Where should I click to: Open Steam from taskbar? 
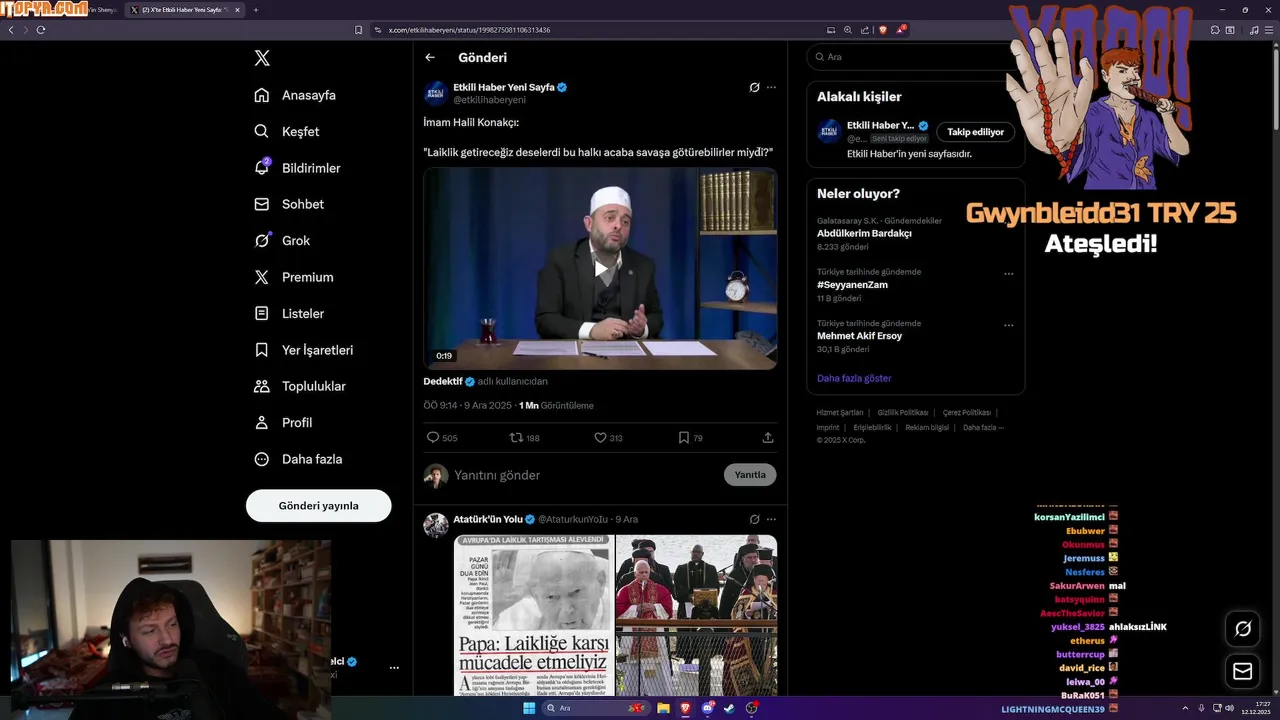point(729,708)
